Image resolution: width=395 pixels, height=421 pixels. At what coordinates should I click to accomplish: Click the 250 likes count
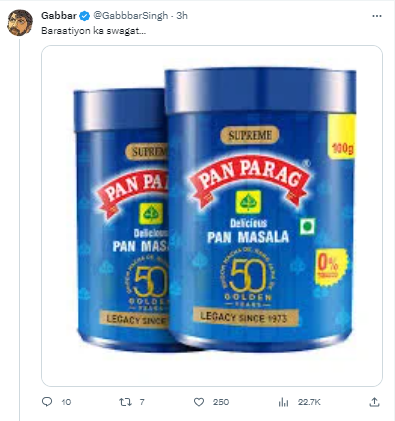pos(221,402)
